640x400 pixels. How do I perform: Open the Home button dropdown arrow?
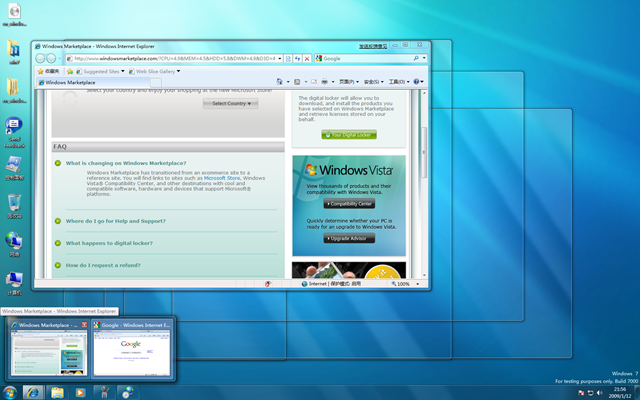pyautogui.click(x=288, y=82)
